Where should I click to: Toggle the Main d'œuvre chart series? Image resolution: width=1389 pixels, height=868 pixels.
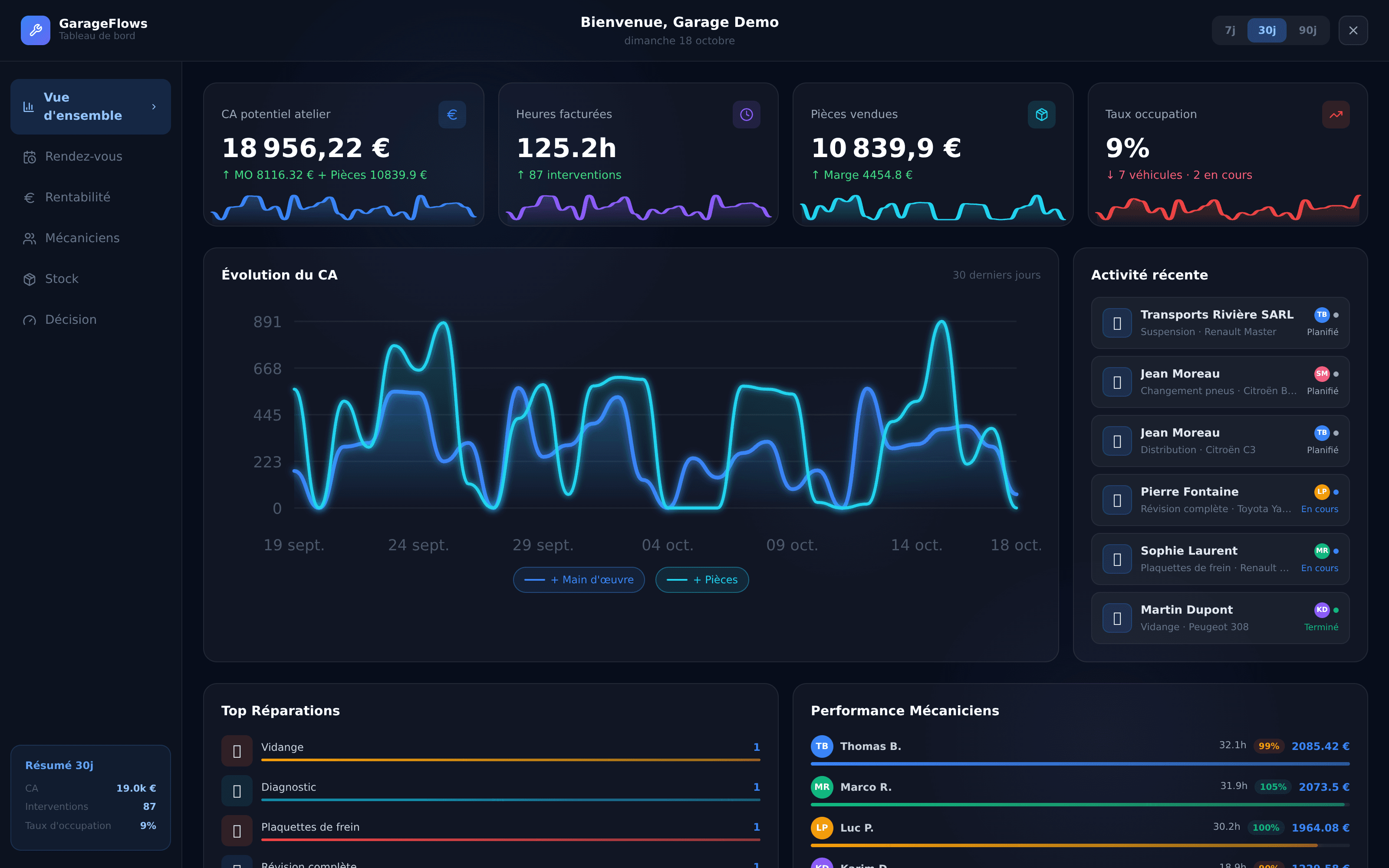[579, 580]
